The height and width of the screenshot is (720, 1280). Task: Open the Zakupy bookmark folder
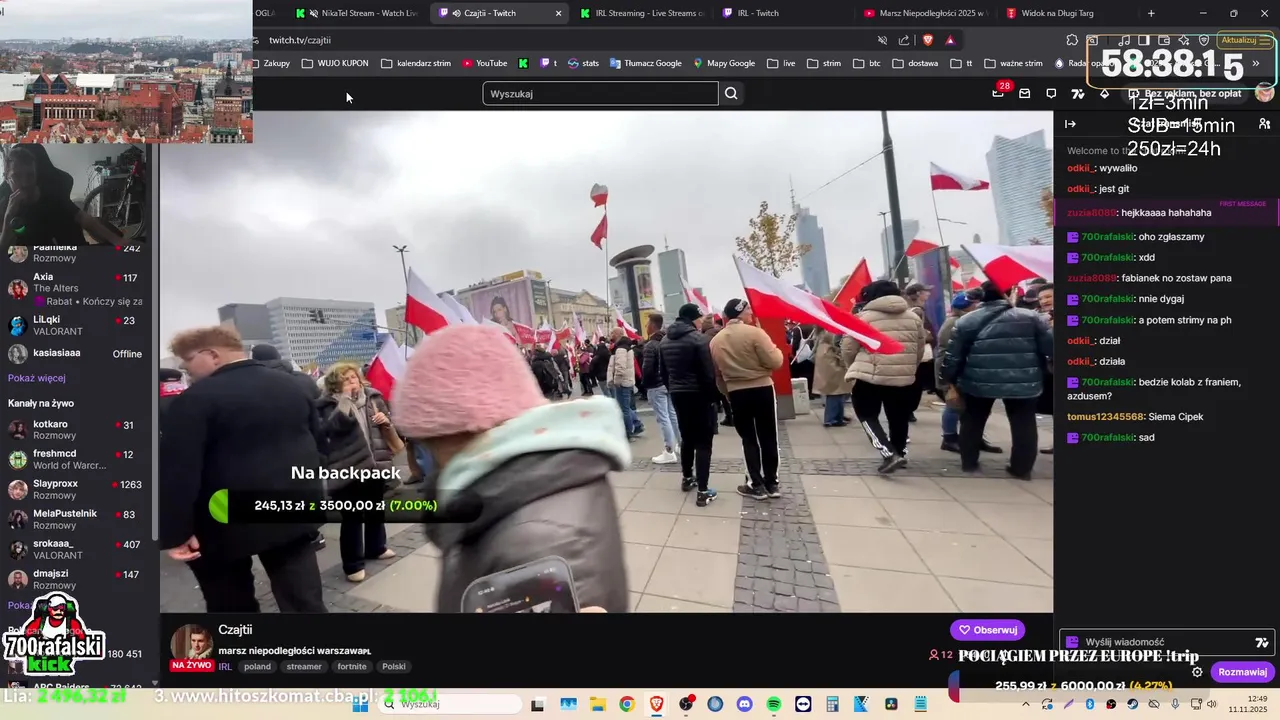[269, 63]
